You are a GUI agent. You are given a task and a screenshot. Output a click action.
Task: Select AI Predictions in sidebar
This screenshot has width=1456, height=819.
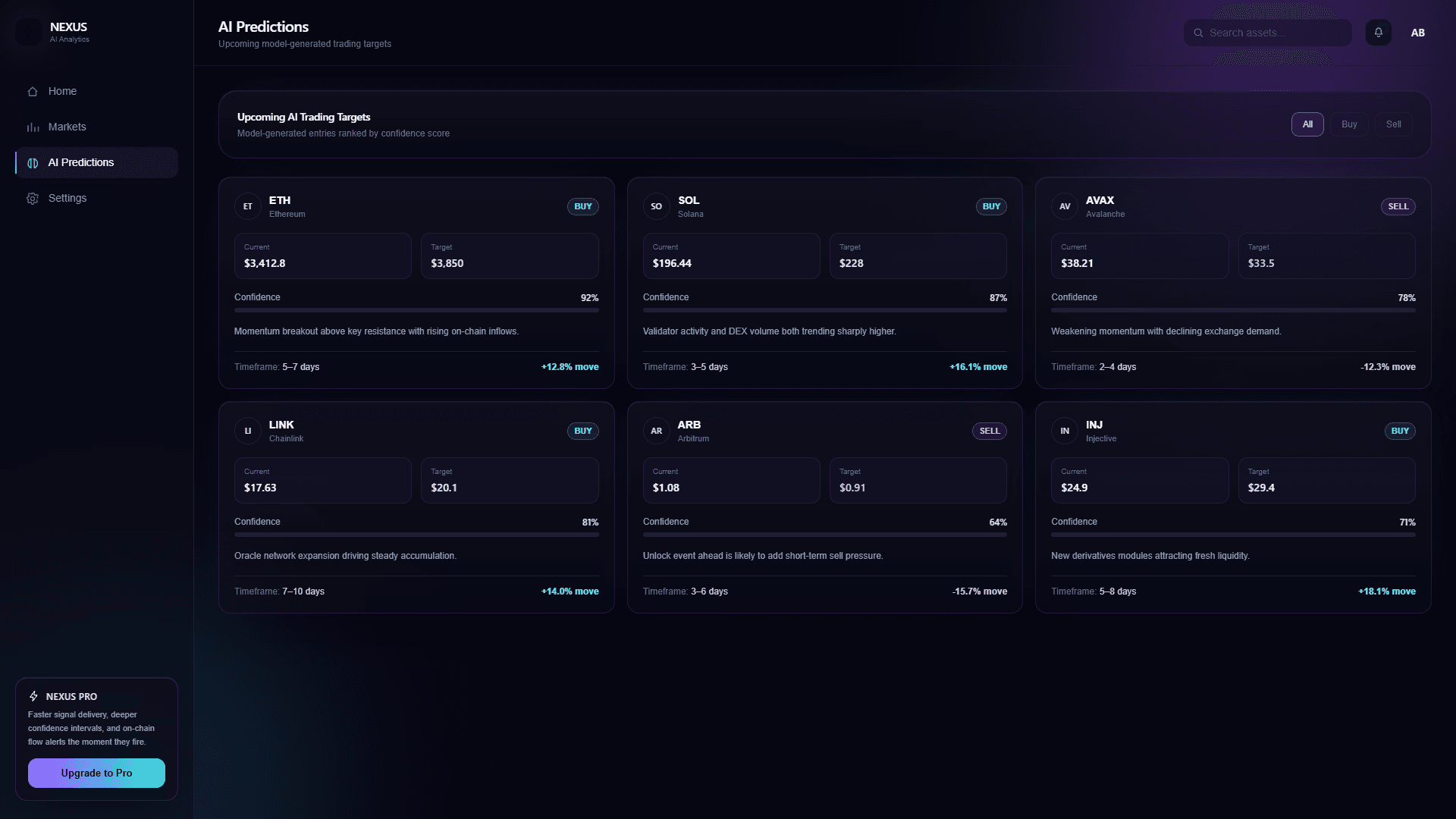[x=96, y=162]
